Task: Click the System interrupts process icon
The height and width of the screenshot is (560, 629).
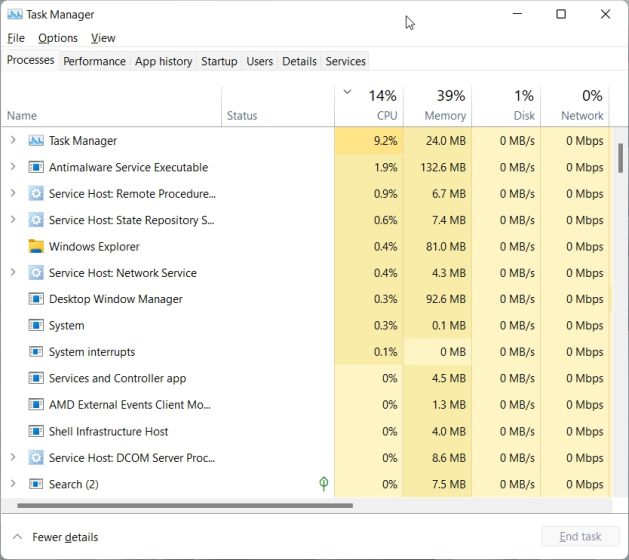Action: coord(36,352)
